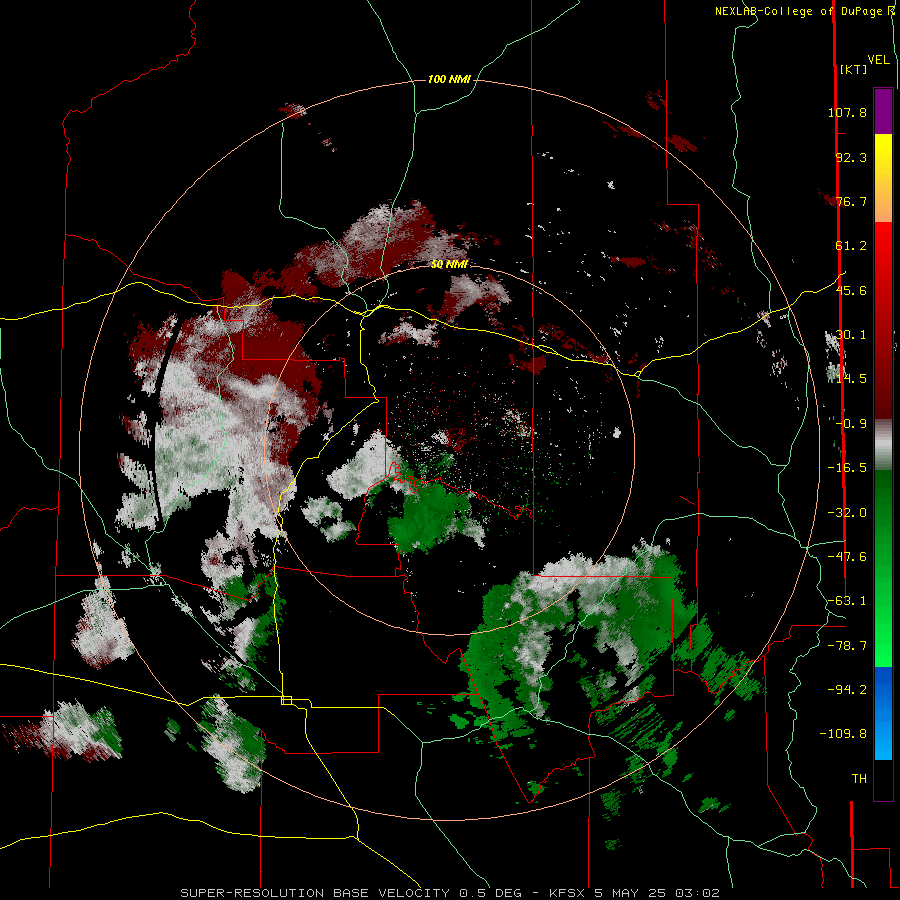
Task: Click the 100 NMI range ring label
Action: tap(449, 79)
